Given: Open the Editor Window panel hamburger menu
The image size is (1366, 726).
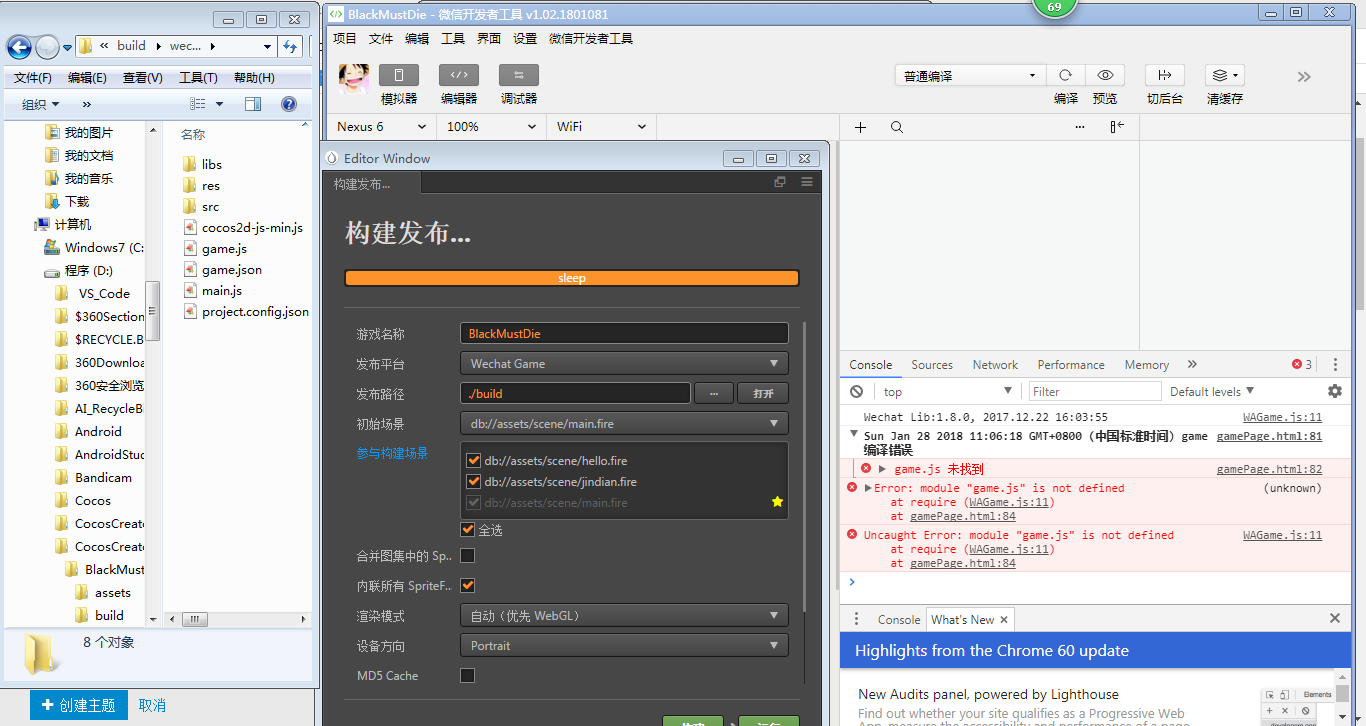Looking at the screenshot, I should [807, 182].
